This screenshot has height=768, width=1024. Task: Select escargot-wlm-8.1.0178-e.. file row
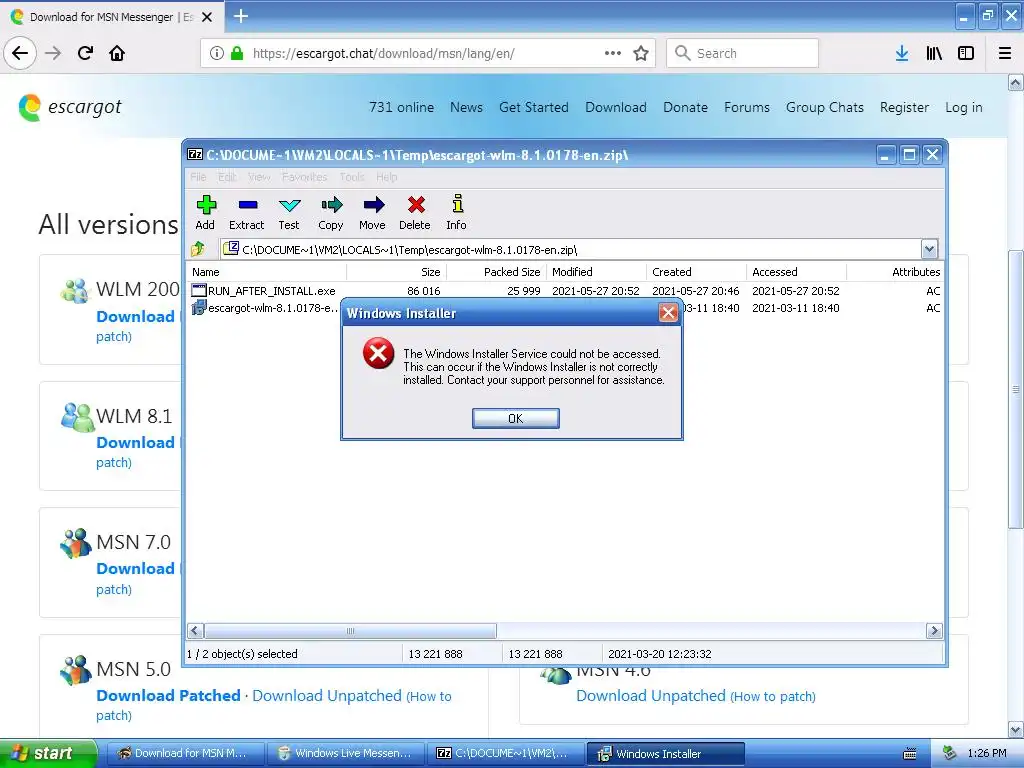pos(264,308)
